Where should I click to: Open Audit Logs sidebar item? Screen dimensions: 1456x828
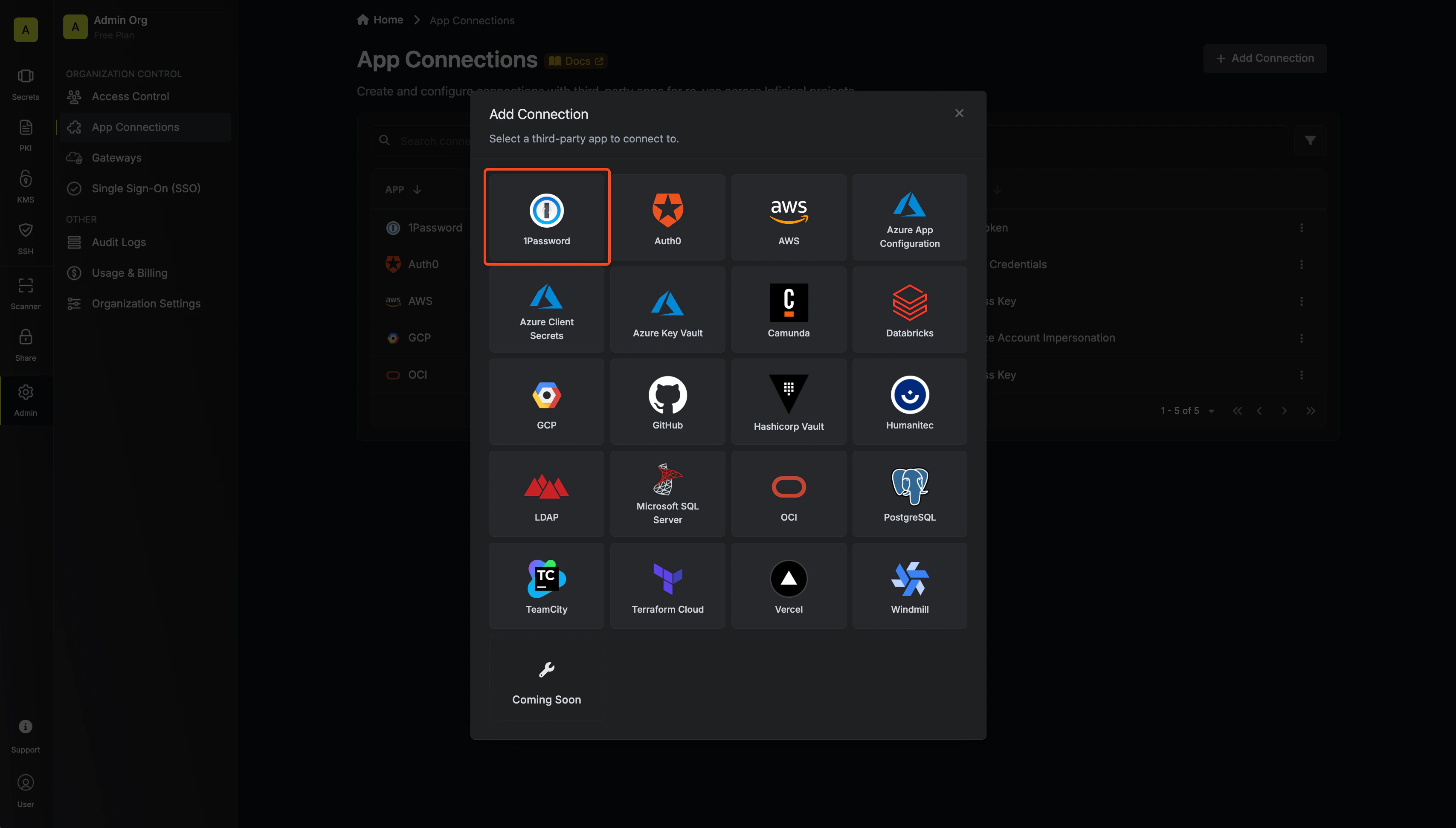145,242
